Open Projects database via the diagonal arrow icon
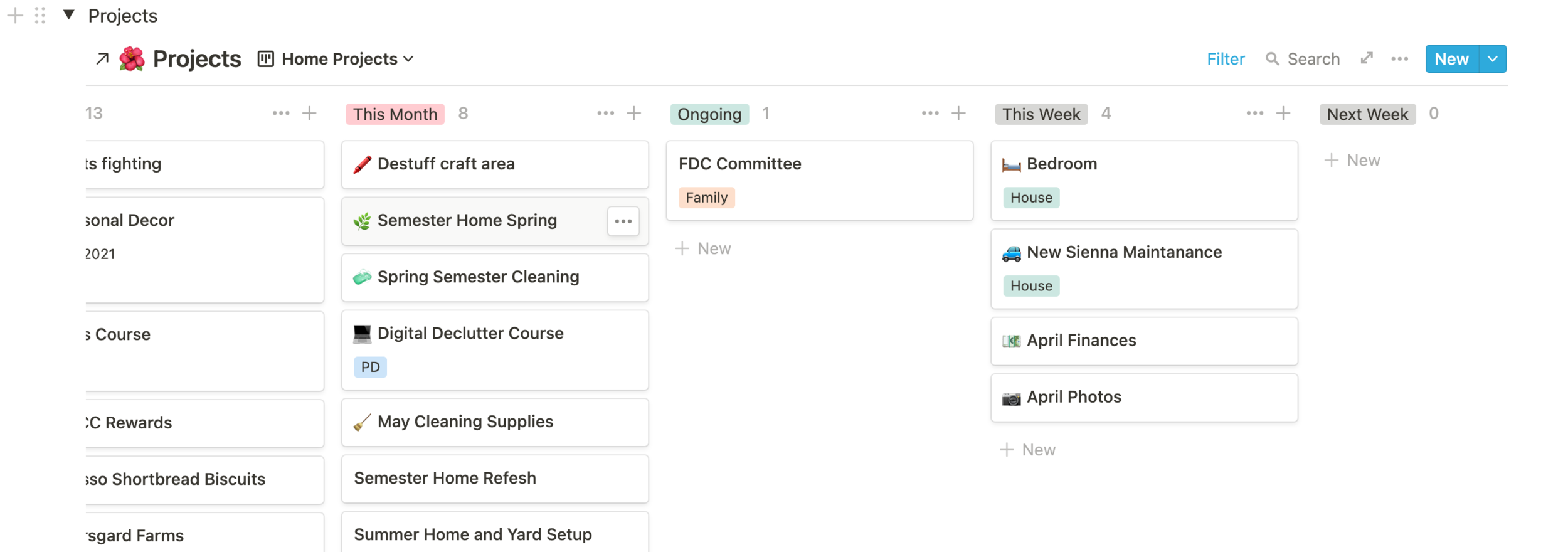 pyautogui.click(x=102, y=59)
